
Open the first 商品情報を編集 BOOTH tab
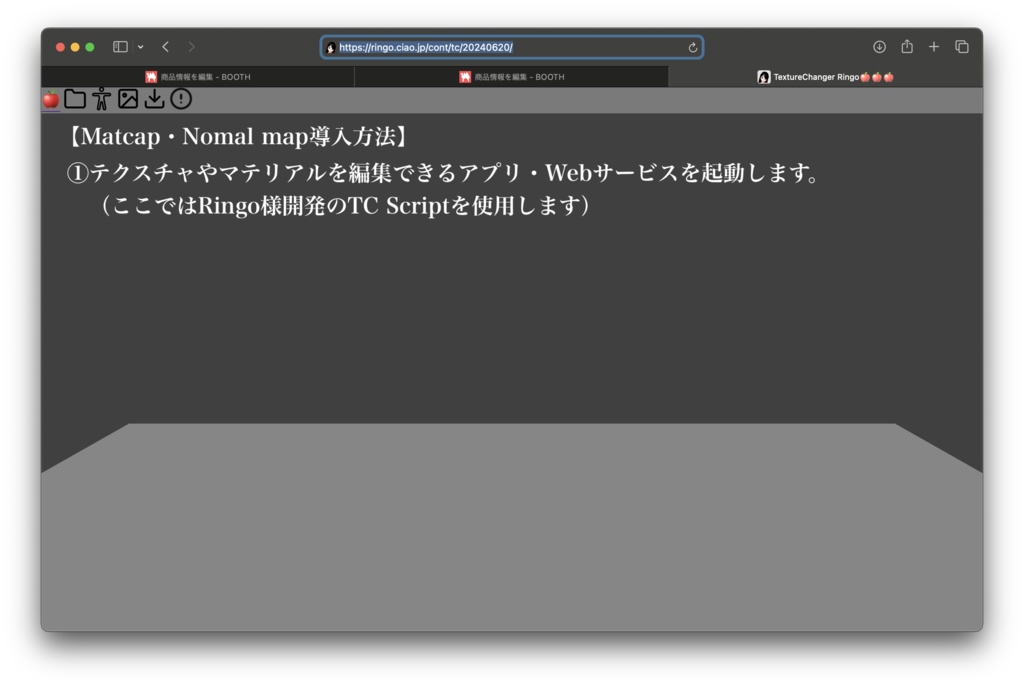tap(199, 76)
